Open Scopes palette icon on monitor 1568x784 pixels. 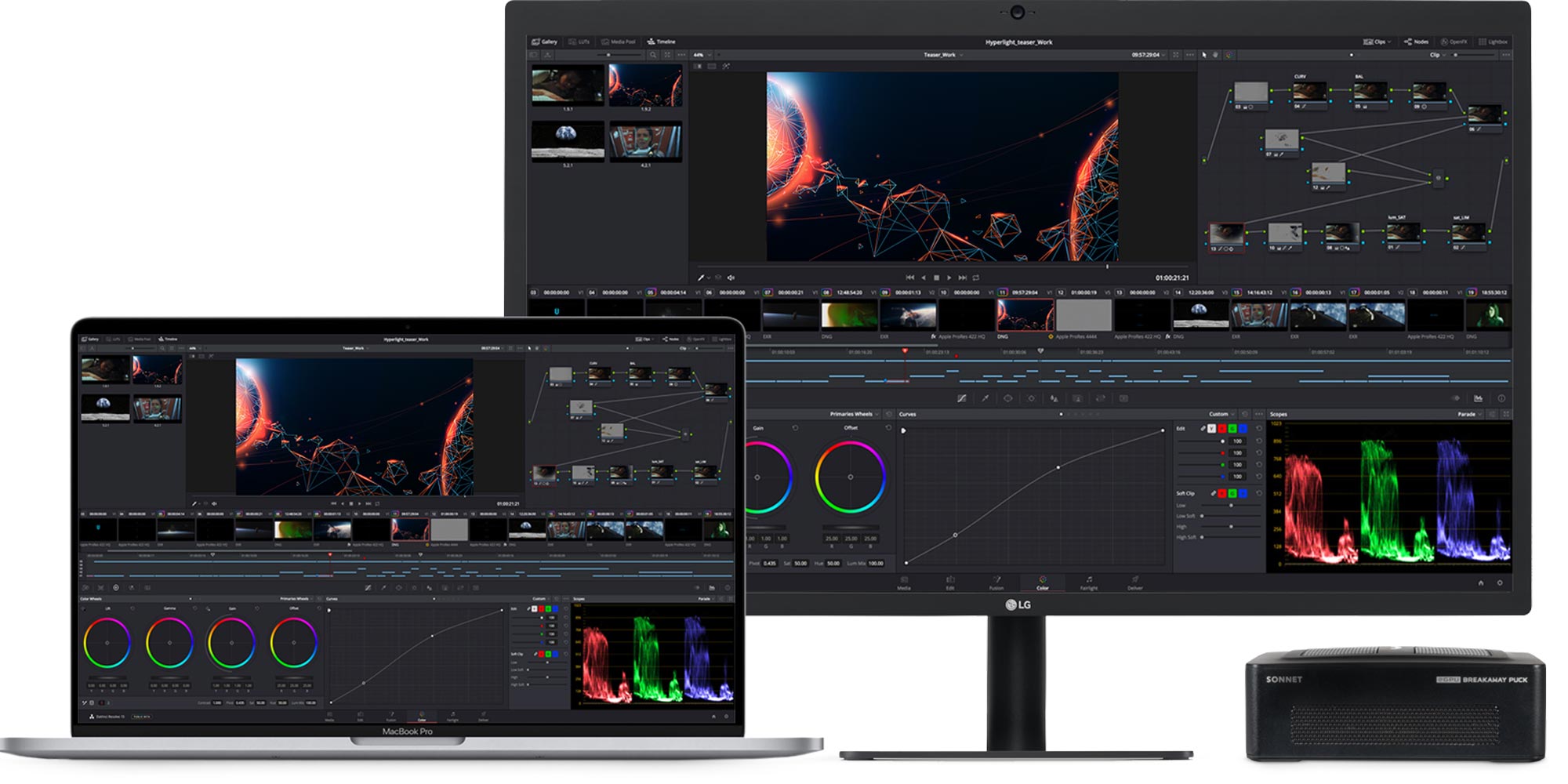point(1478,398)
